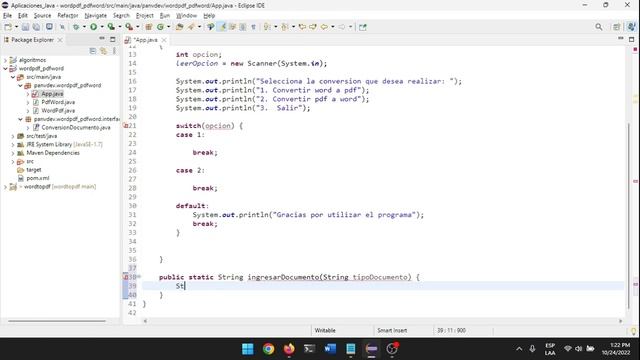
Task: Click the Writable status bar entry
Action: coord(325,331)
